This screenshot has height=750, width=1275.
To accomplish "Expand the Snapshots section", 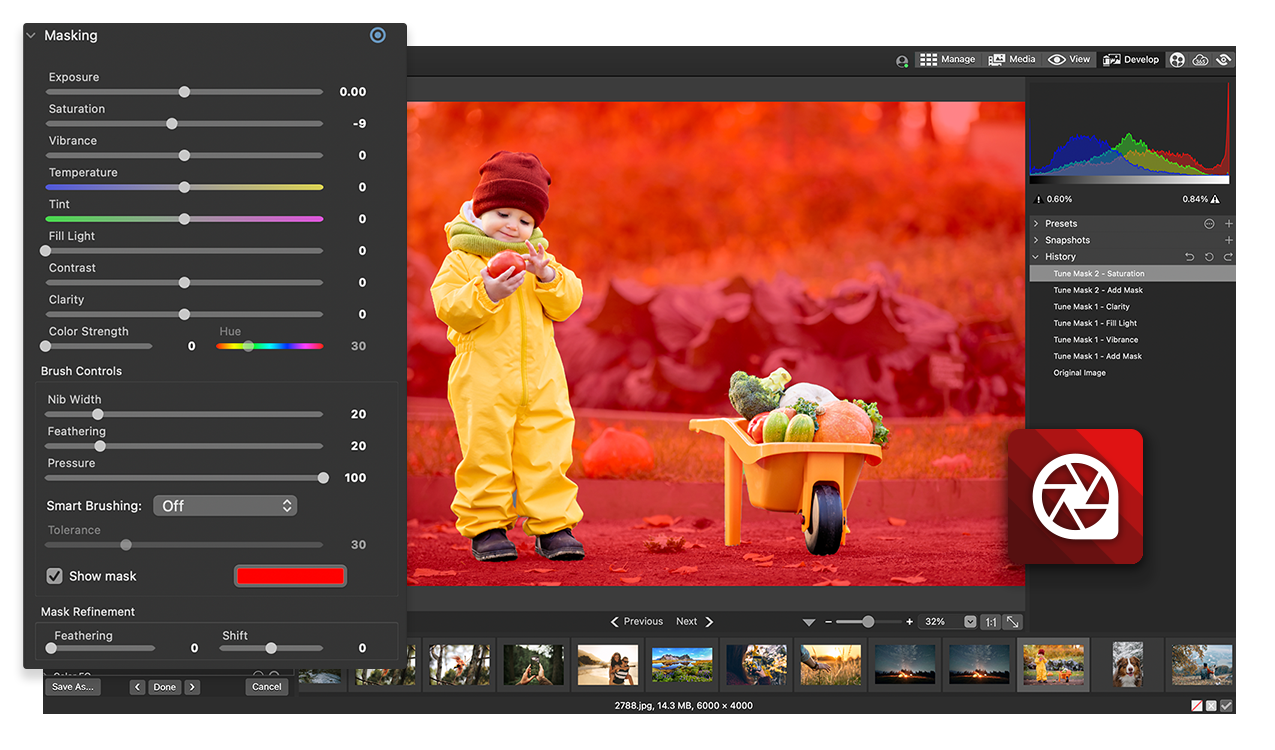I will [1036, 240].
